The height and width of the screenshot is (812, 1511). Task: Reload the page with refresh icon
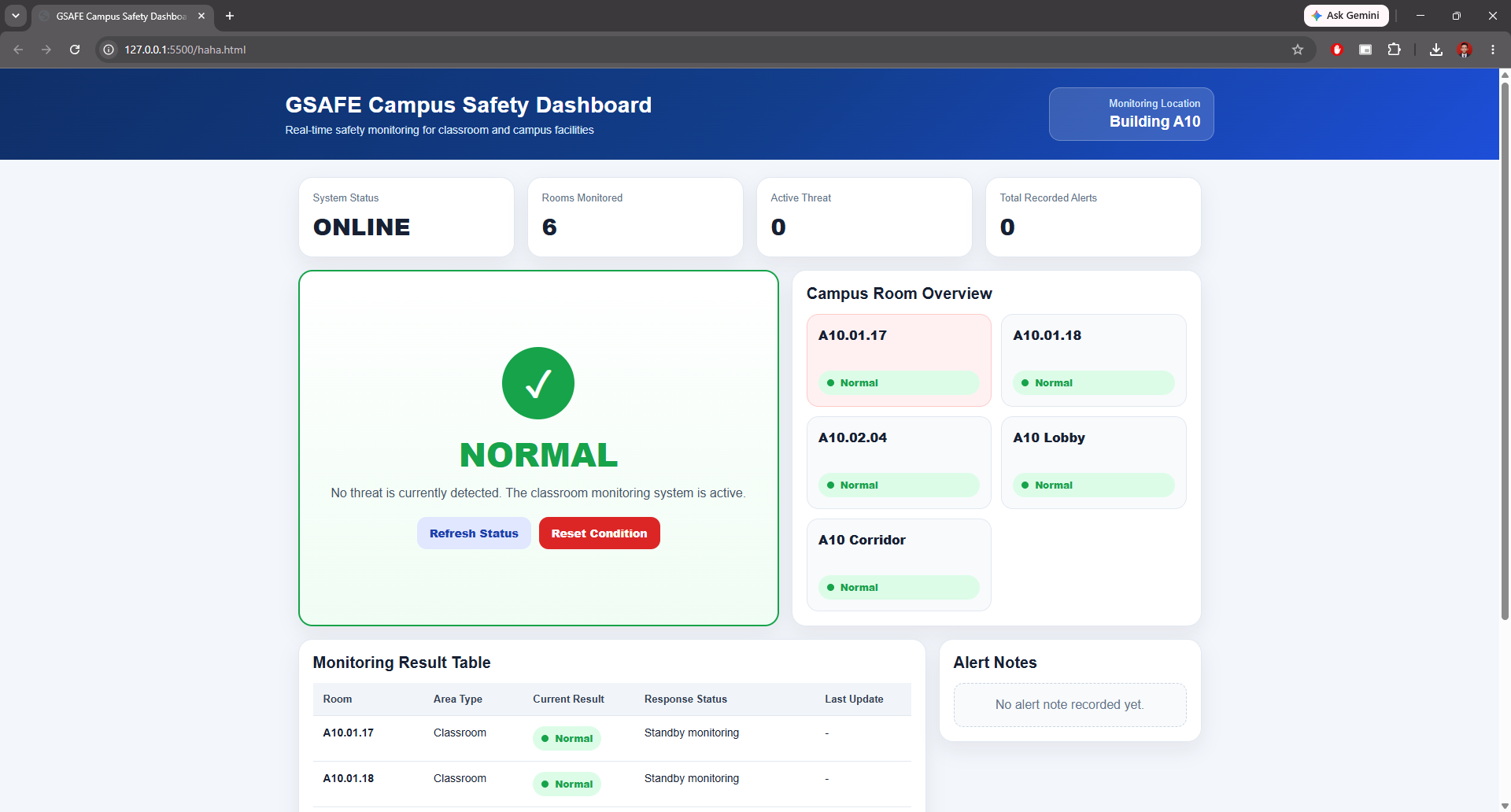pos(75,50)
